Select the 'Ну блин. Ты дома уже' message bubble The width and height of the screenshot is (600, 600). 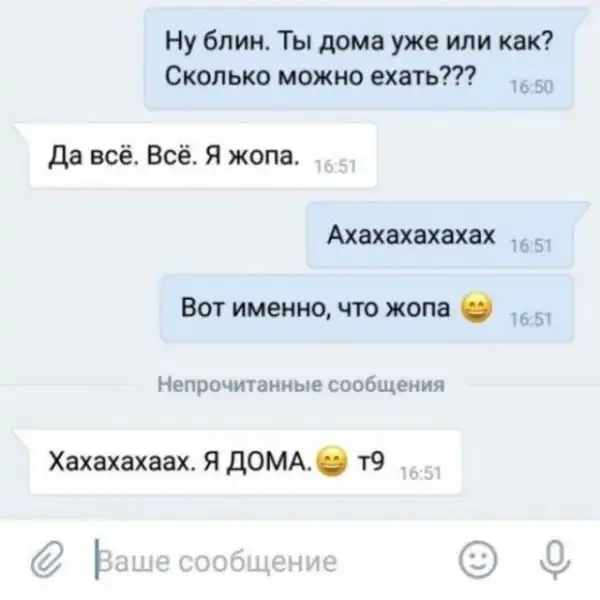[359, 59]
